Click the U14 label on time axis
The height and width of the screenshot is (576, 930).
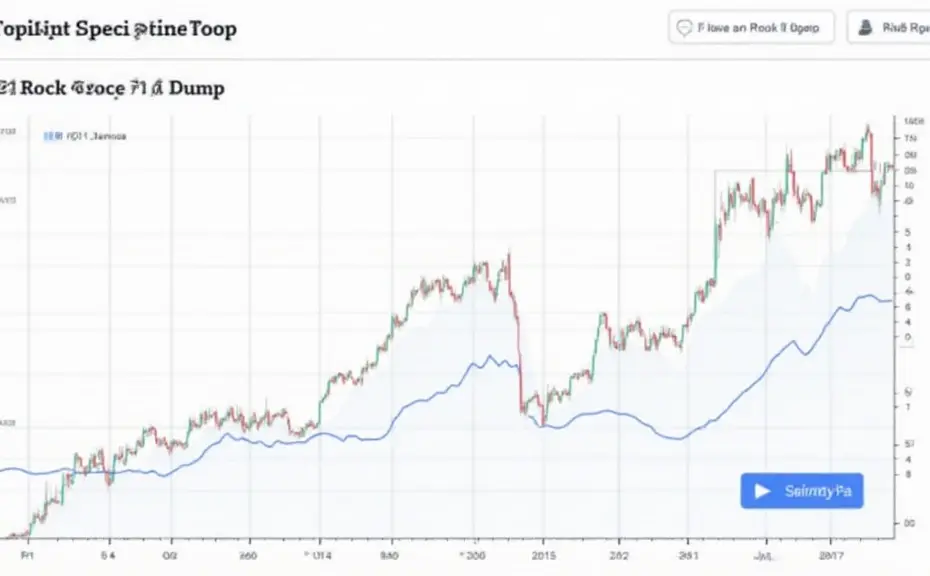(320, 556)
